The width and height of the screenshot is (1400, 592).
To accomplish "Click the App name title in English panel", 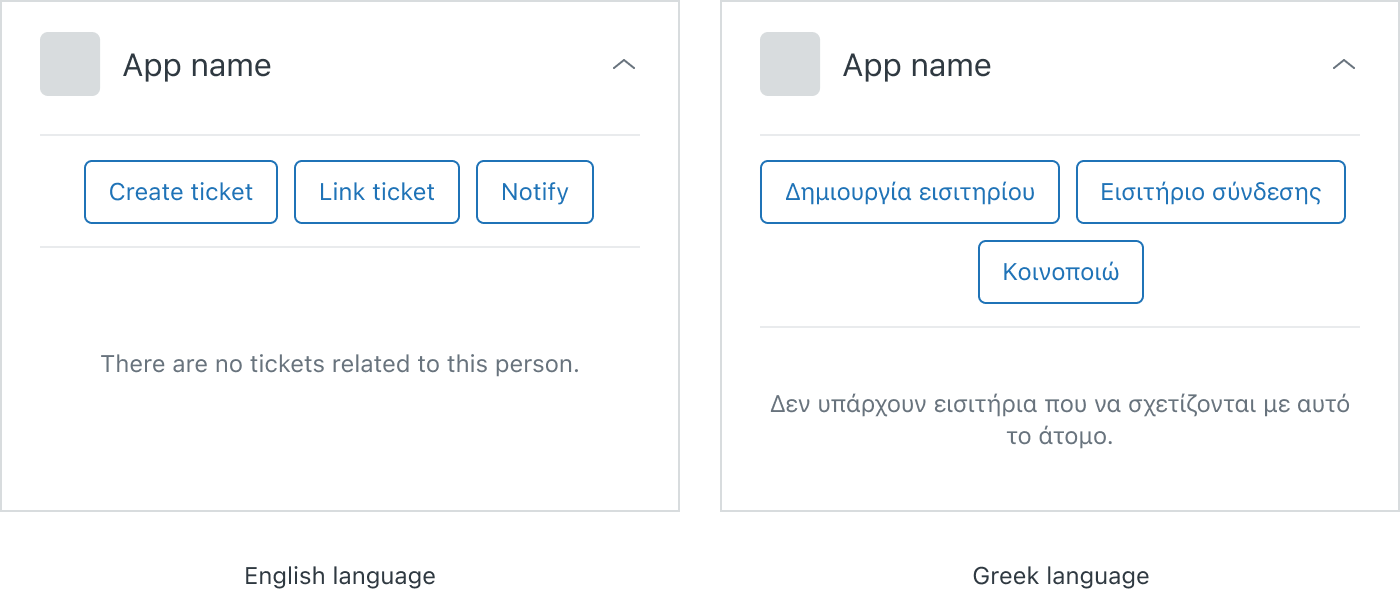I will tap(197, 65).
